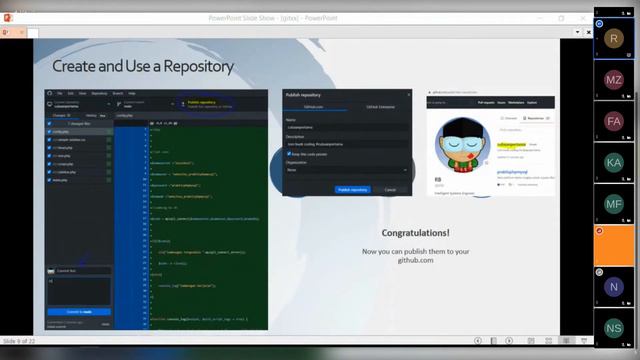Image resolution: width=640 pixels, height=360 pixels.
Task: Click 'Create and Use a Repository' slide title
Action: [x=143, y=66]
